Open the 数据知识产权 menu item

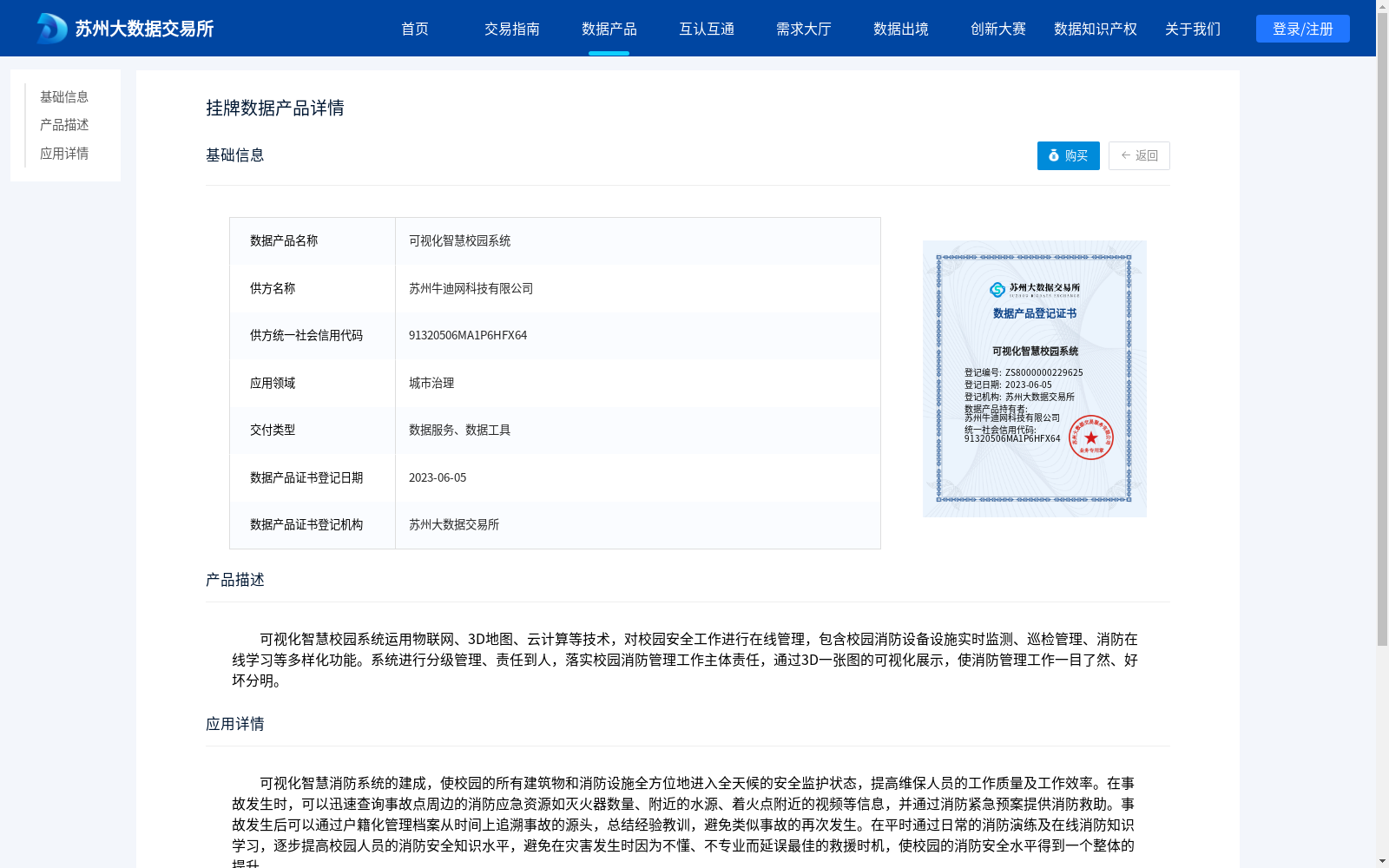pyautogui.click(x=1094, y=29)
